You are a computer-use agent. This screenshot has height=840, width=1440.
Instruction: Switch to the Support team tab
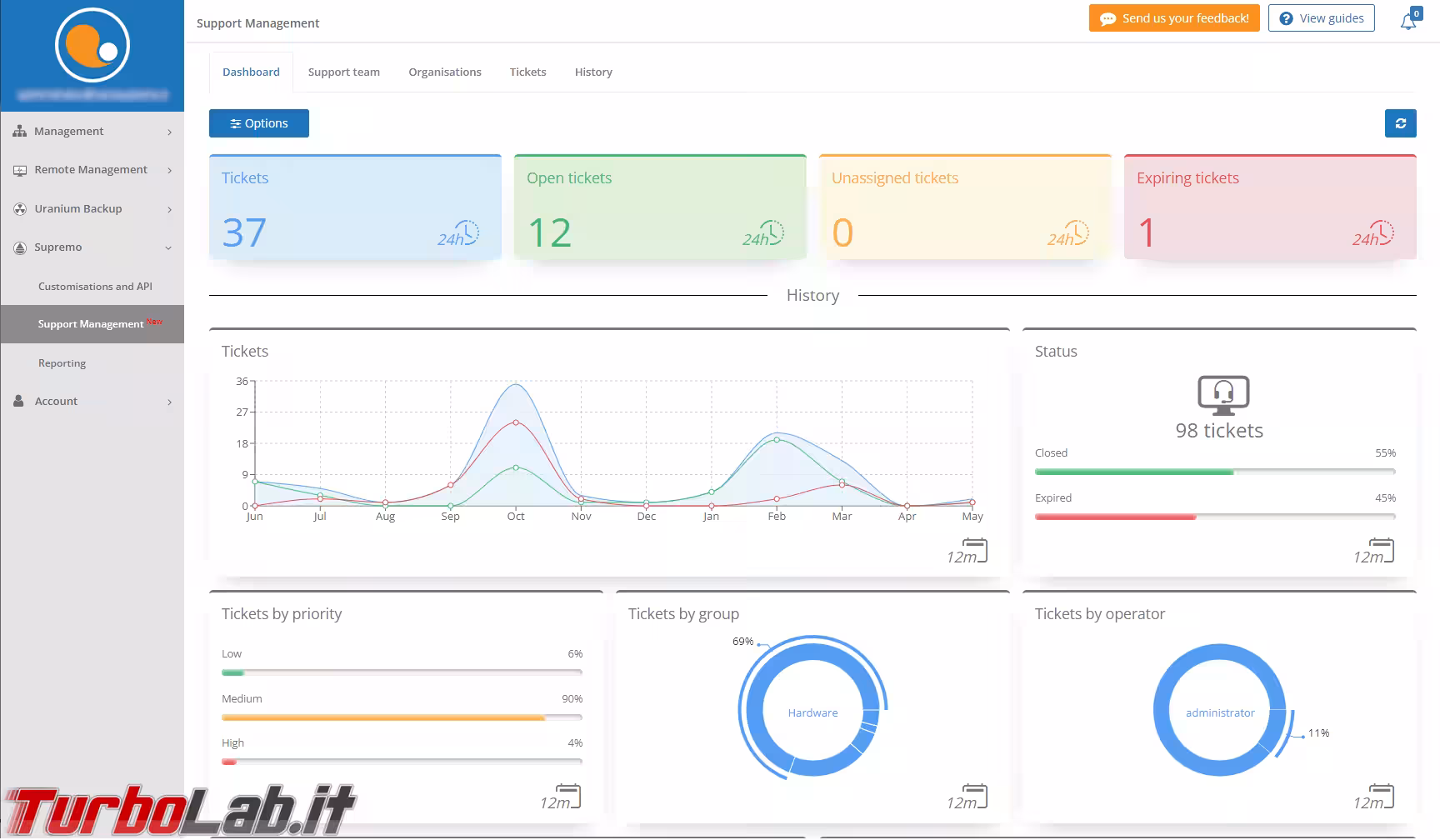pos(343,72)
